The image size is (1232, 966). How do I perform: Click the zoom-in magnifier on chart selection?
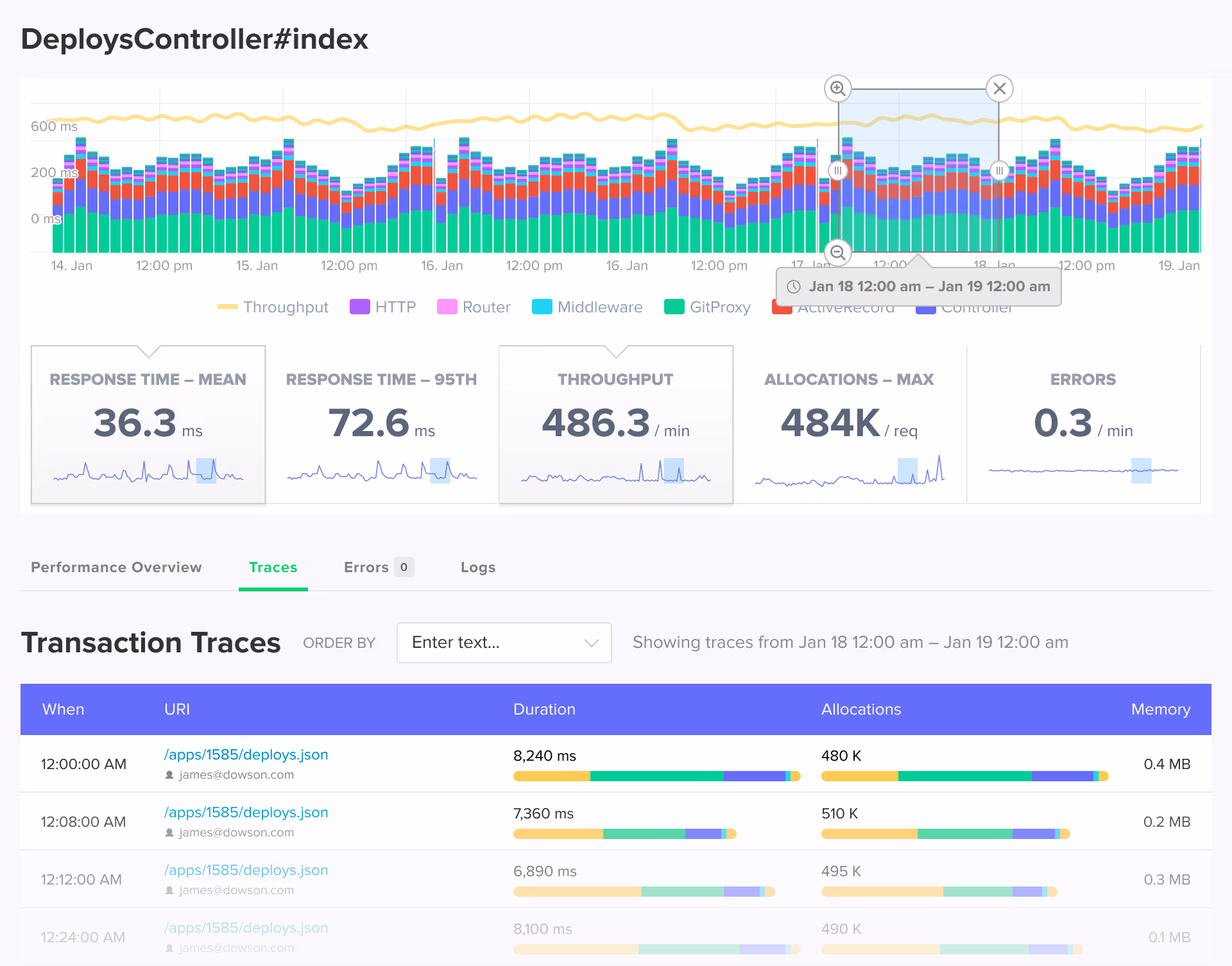[x=837, y=89]
